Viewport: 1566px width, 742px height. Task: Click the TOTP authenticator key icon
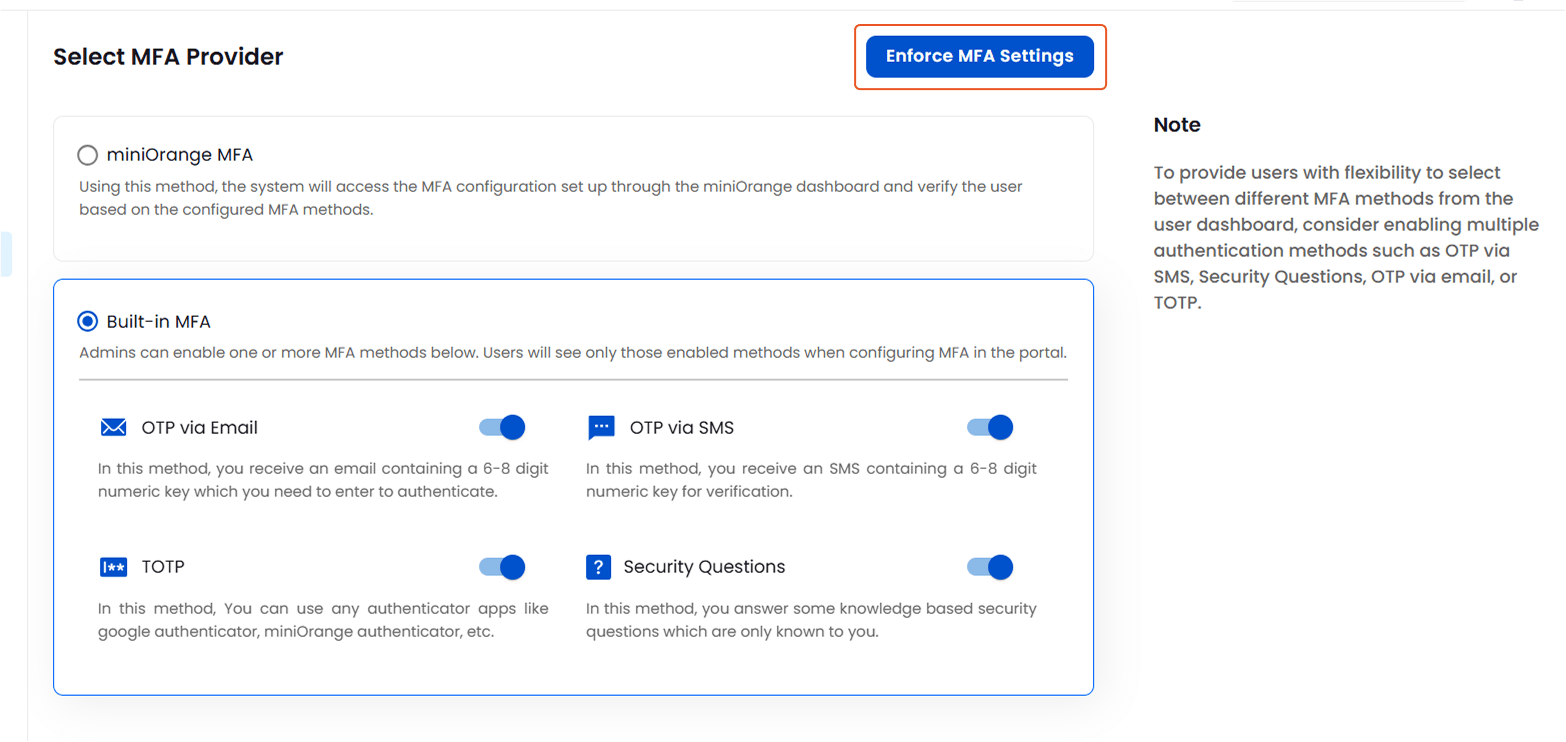(x=113, y=567)
